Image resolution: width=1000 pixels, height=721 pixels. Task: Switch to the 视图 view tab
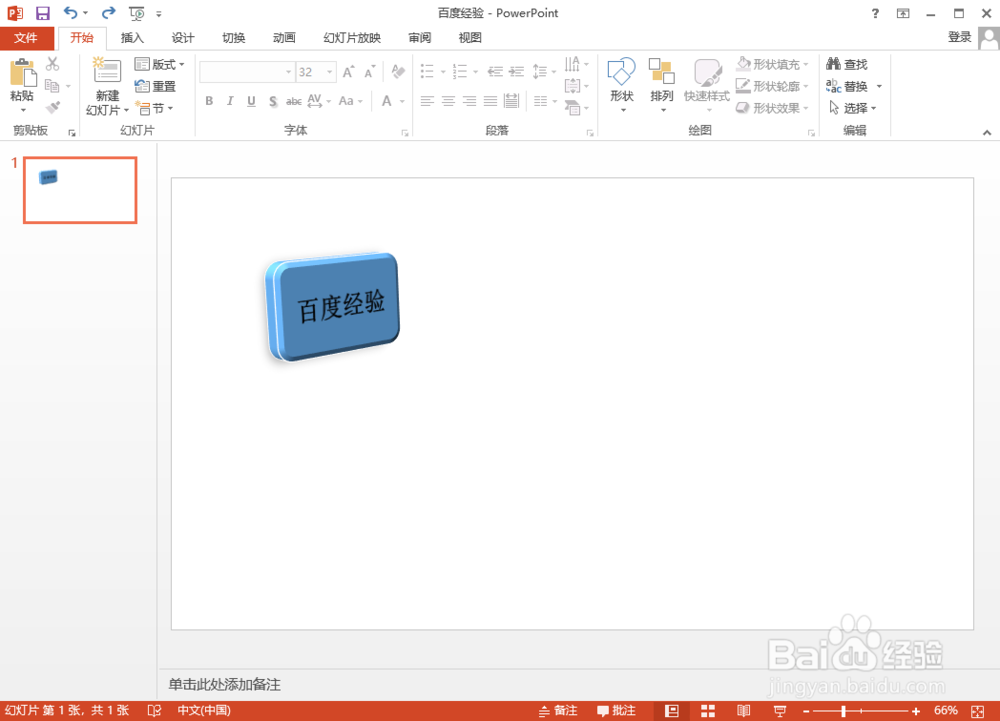point(470,38)
